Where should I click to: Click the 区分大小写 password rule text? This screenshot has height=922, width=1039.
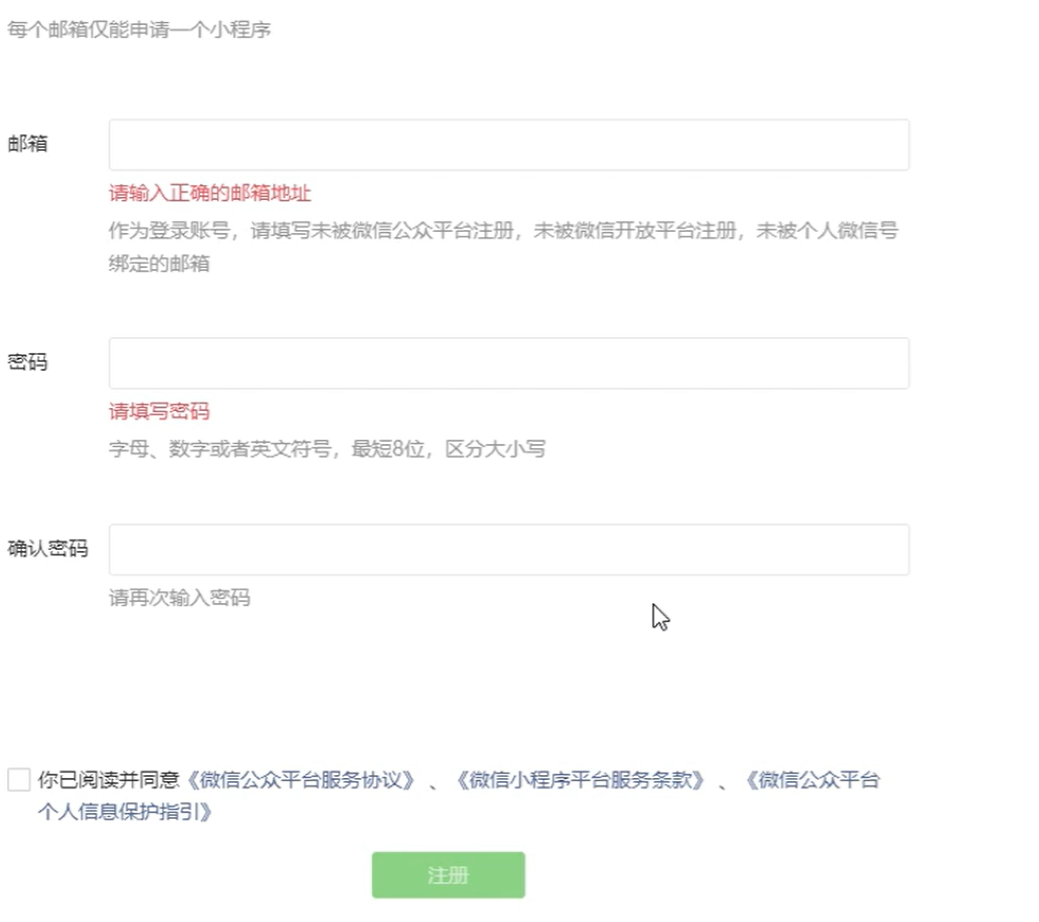pos(496,449)
